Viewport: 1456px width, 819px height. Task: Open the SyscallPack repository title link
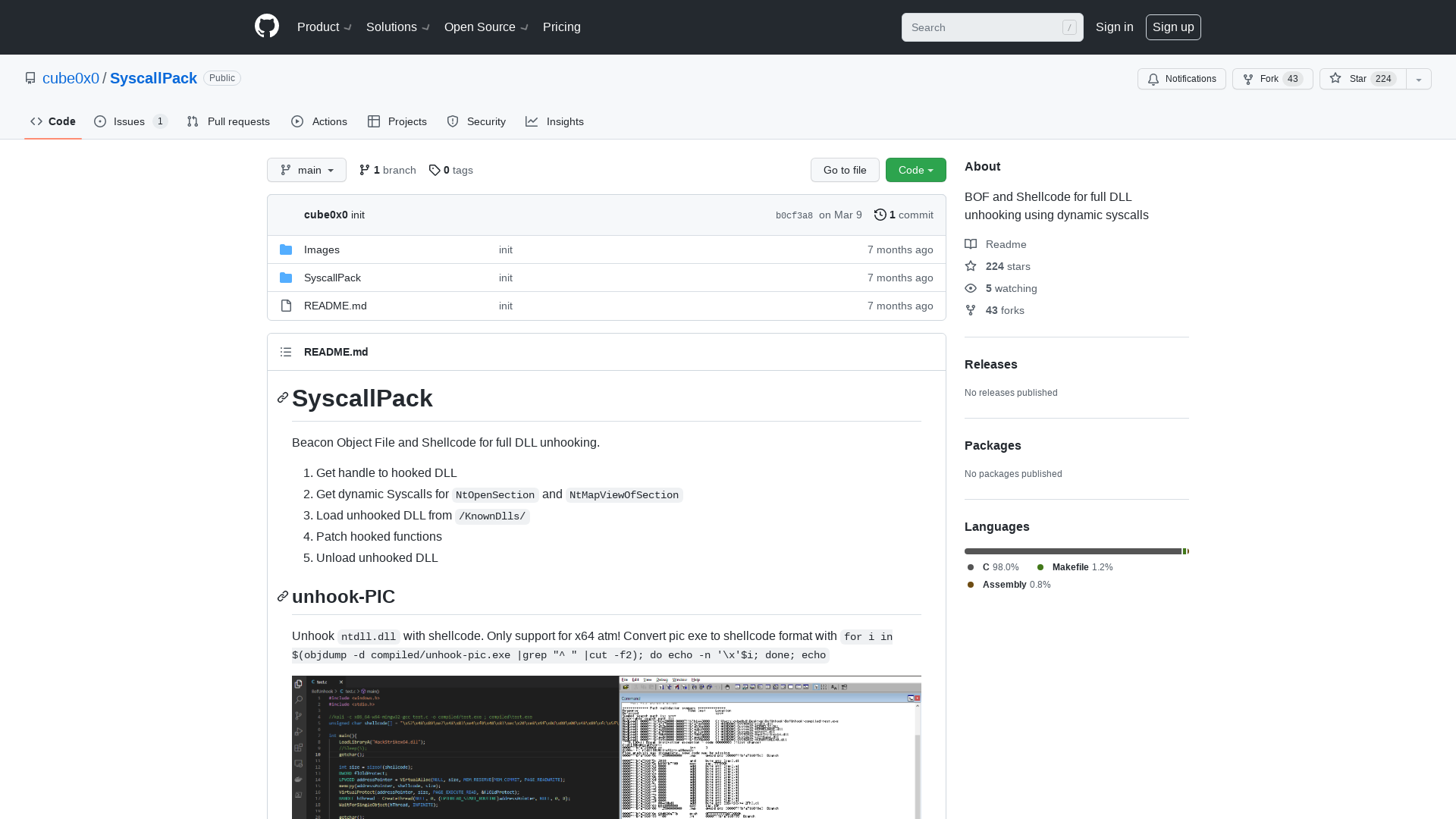pyautogui.click(x=153, y=78)
